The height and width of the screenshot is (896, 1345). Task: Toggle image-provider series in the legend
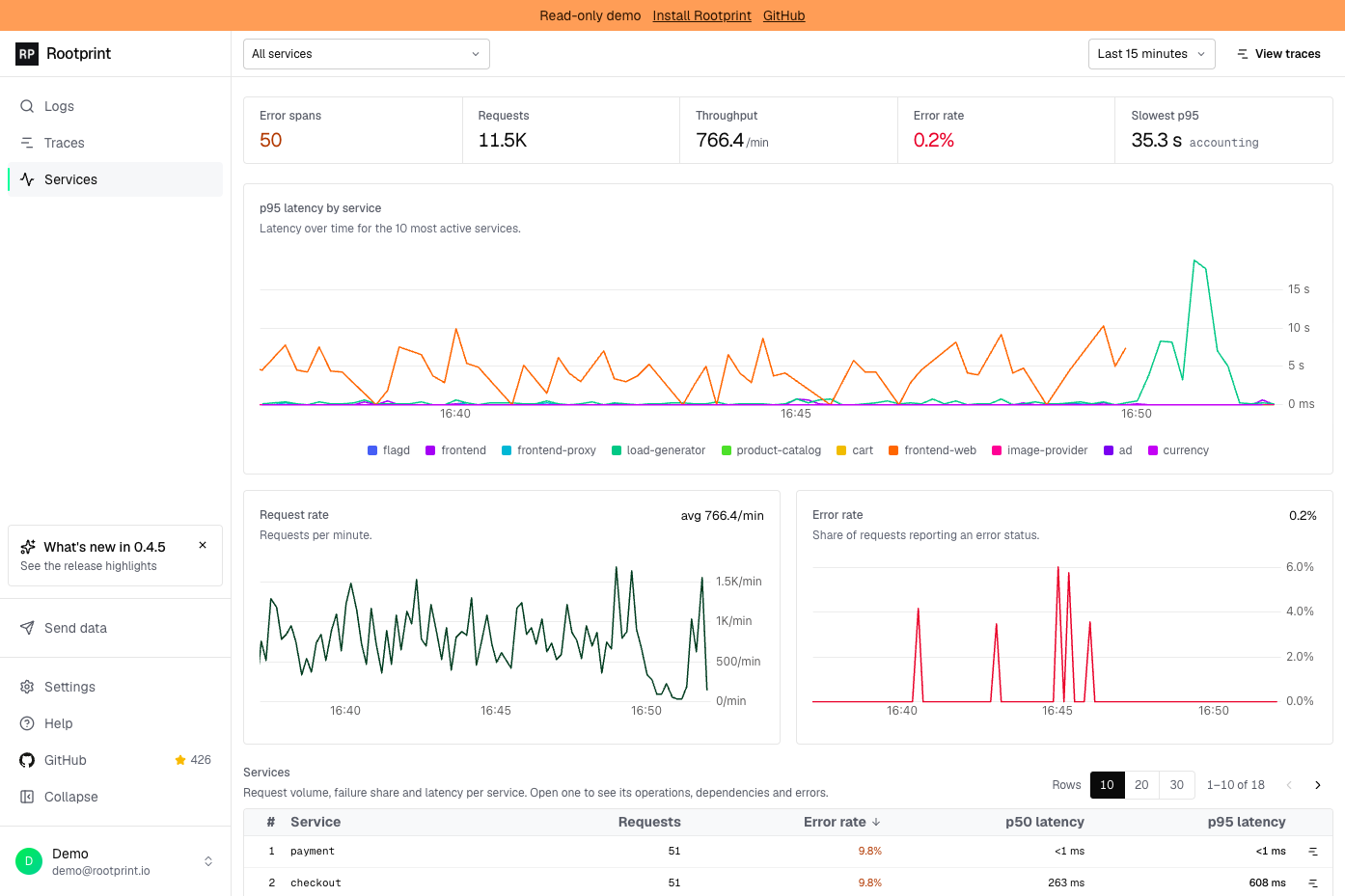(1039, 450)
